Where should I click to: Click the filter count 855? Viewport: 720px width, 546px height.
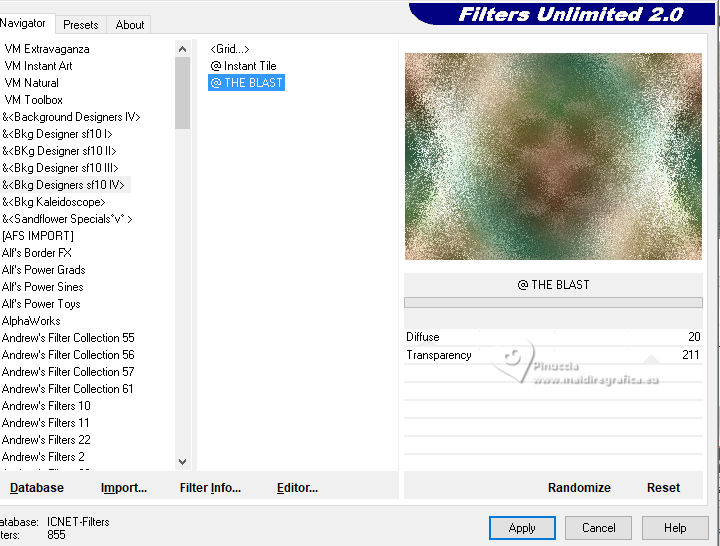[x=56, y=535]
